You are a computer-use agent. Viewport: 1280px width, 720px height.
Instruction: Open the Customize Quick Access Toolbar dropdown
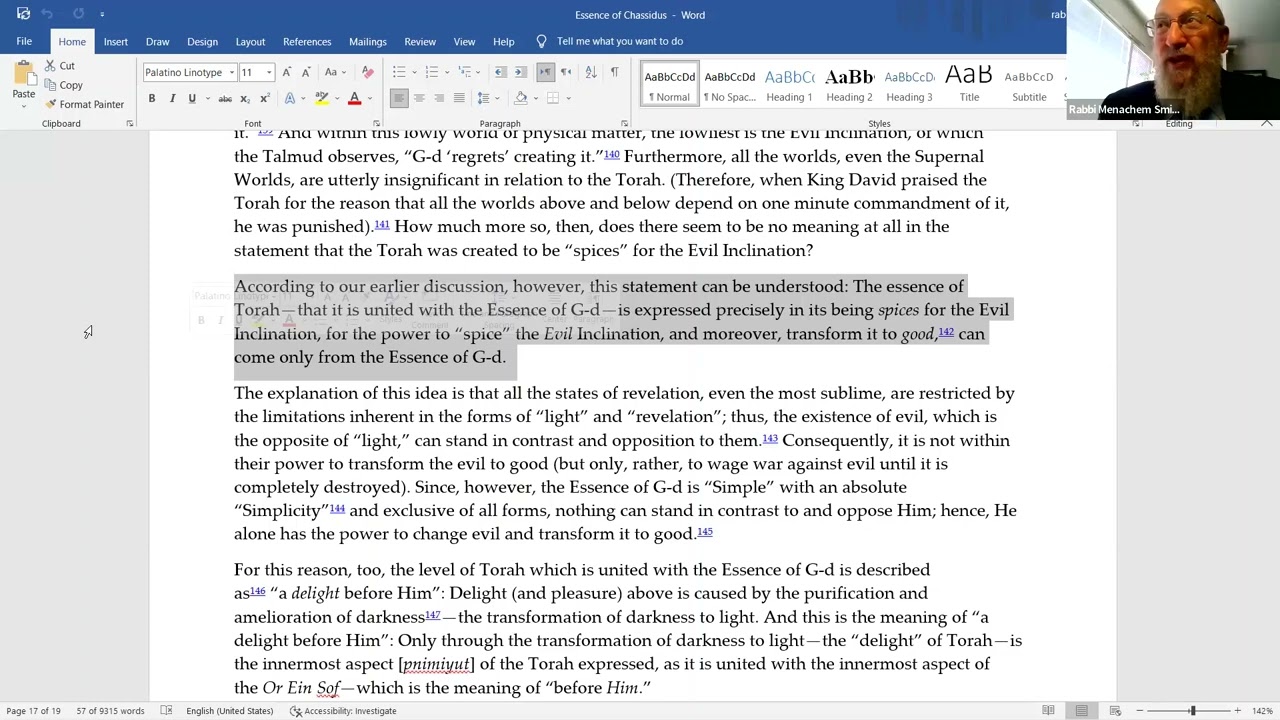pos(102,14)
